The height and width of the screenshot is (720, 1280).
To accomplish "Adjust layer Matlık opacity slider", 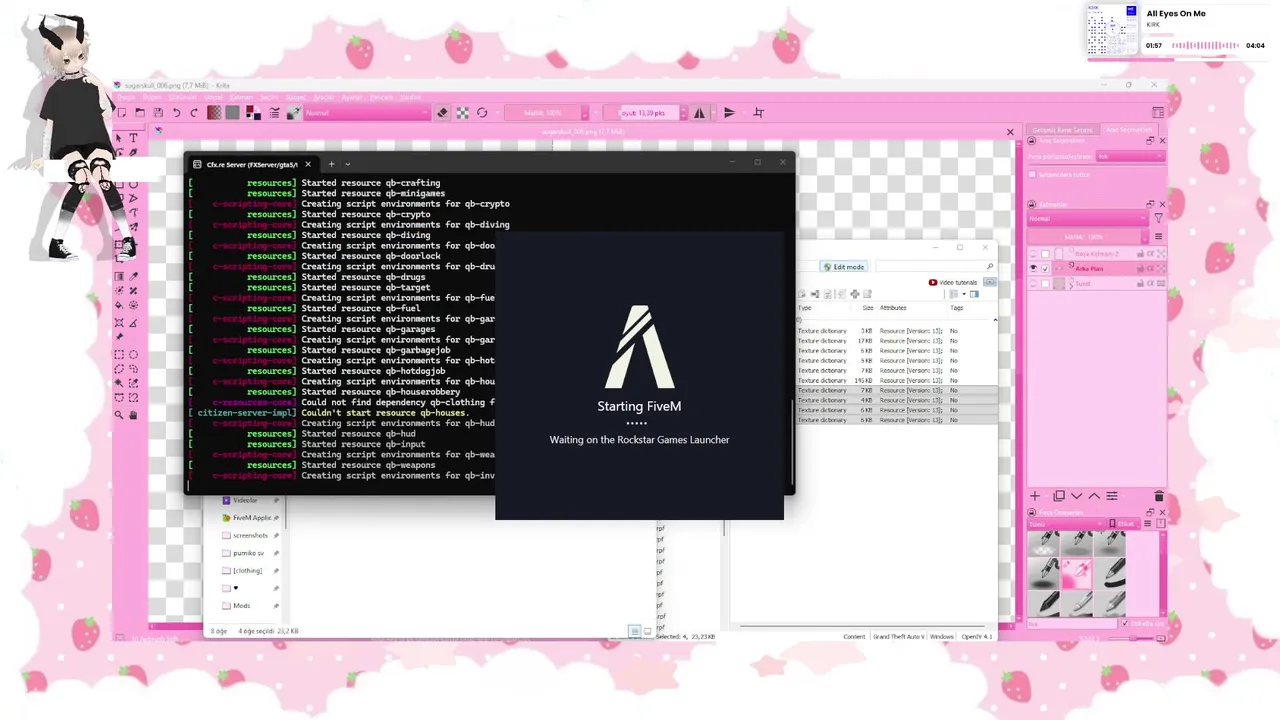I will click(1084, 237).
